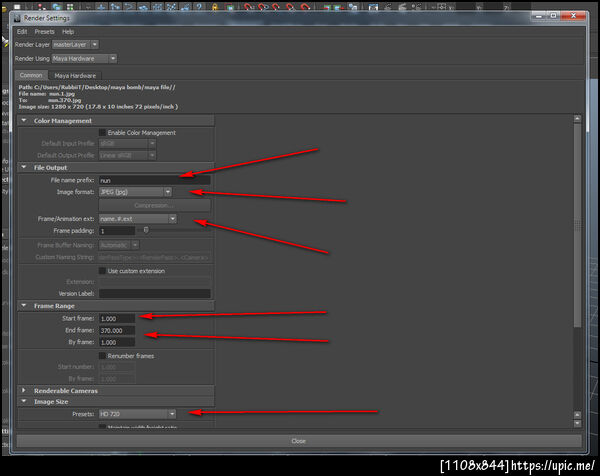
Task: Open the Render Layer masterLayer dropdown
Action: pyautogui.click(x=75, y=45)
